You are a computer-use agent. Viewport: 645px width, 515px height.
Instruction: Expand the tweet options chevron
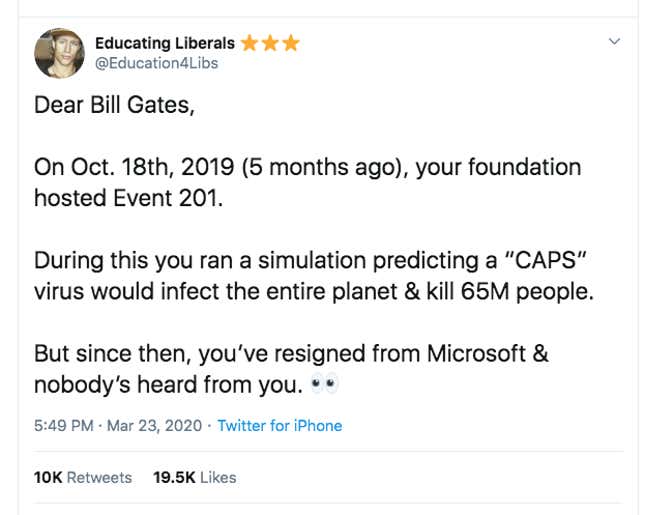tap(614, 41)
